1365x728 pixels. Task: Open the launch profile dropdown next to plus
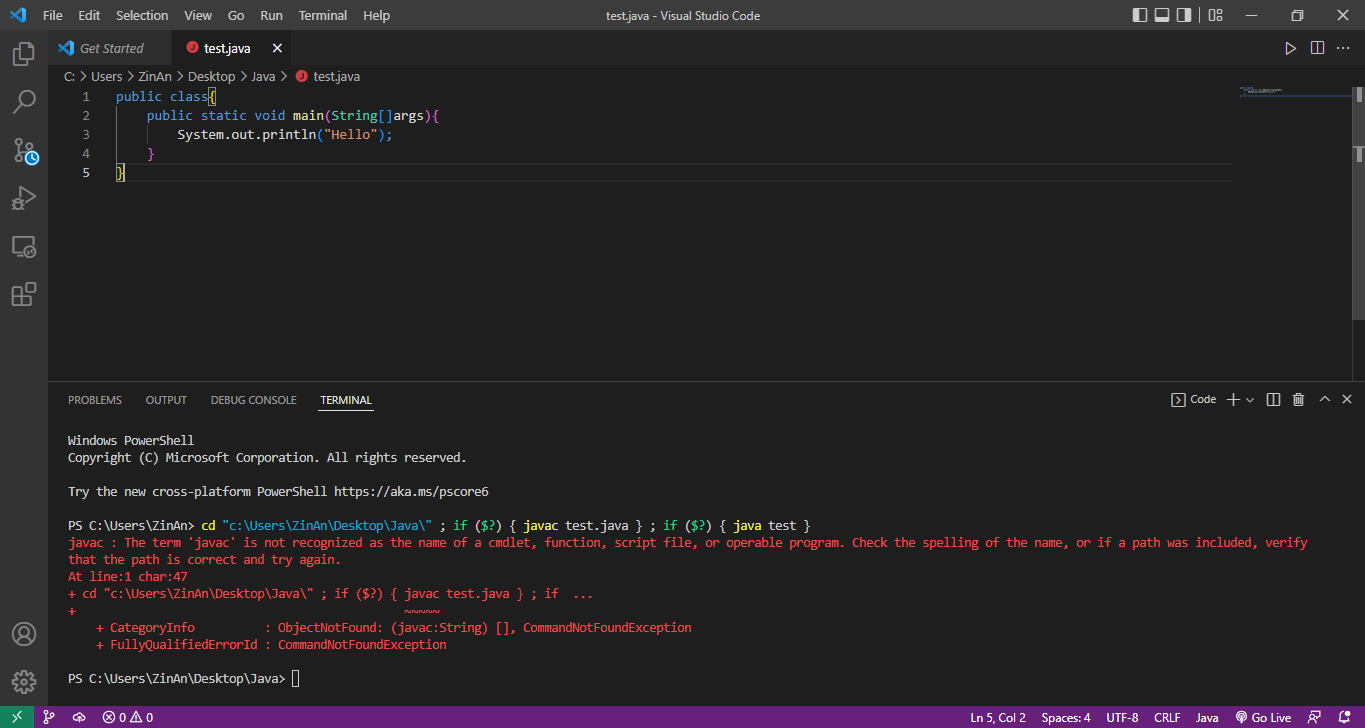click(x=1249, y=400)
